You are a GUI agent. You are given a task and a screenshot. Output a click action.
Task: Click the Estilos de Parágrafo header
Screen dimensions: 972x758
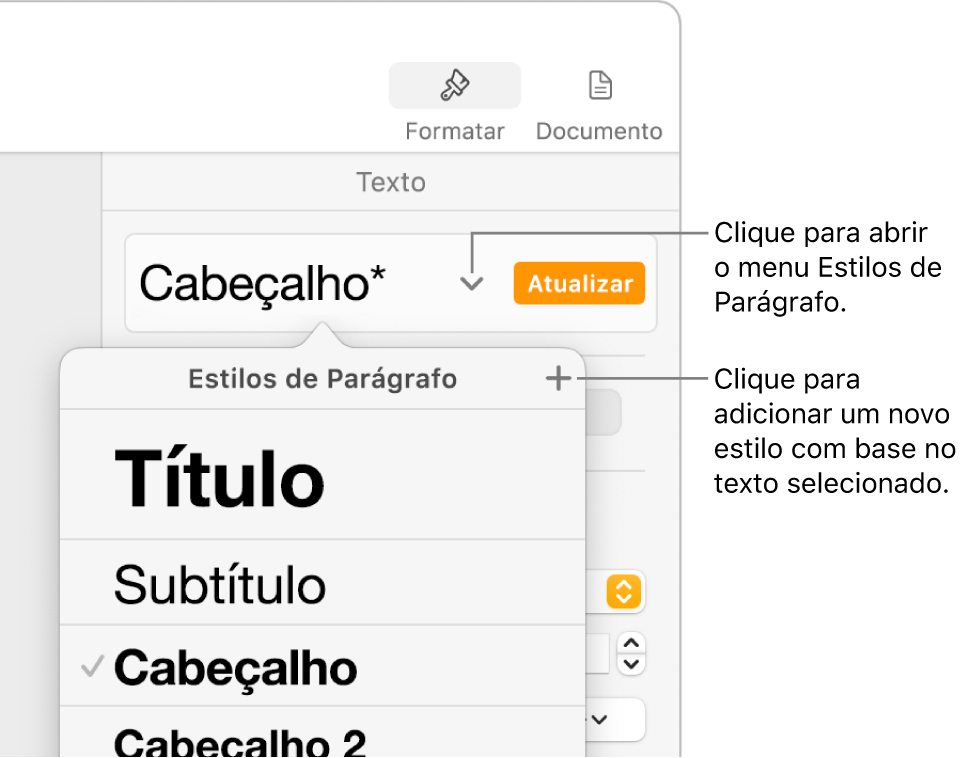322,379
